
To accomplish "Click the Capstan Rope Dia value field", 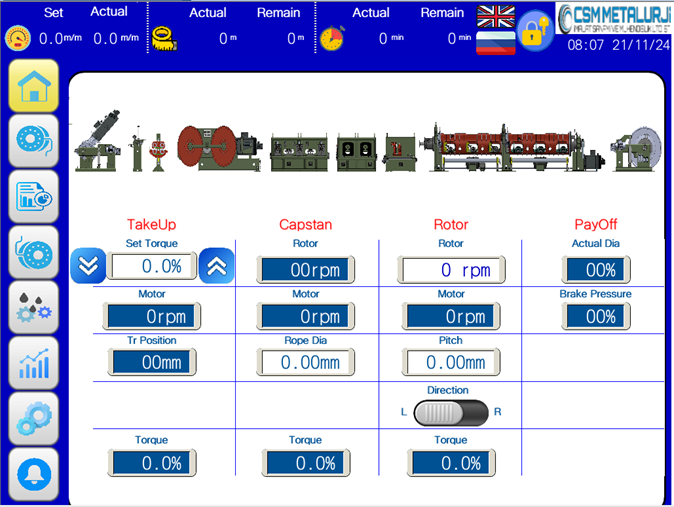I will tap(306, 362).
